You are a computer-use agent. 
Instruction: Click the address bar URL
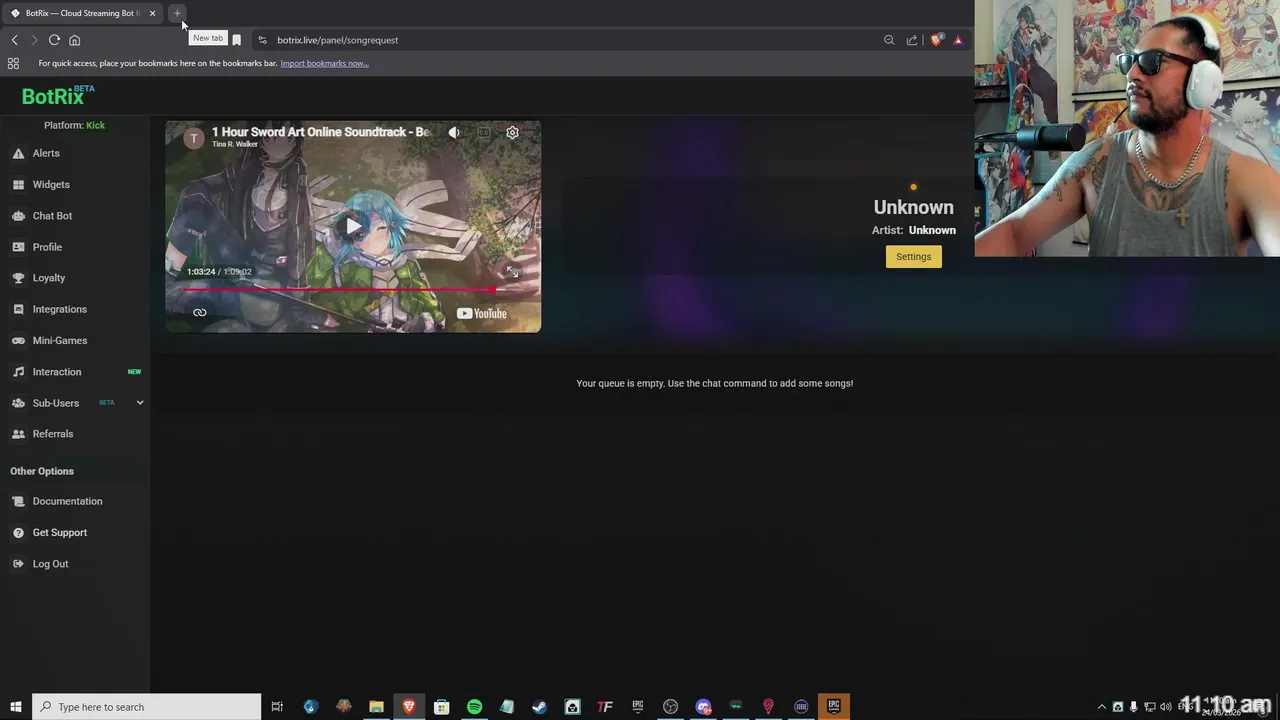pos(337,40)
